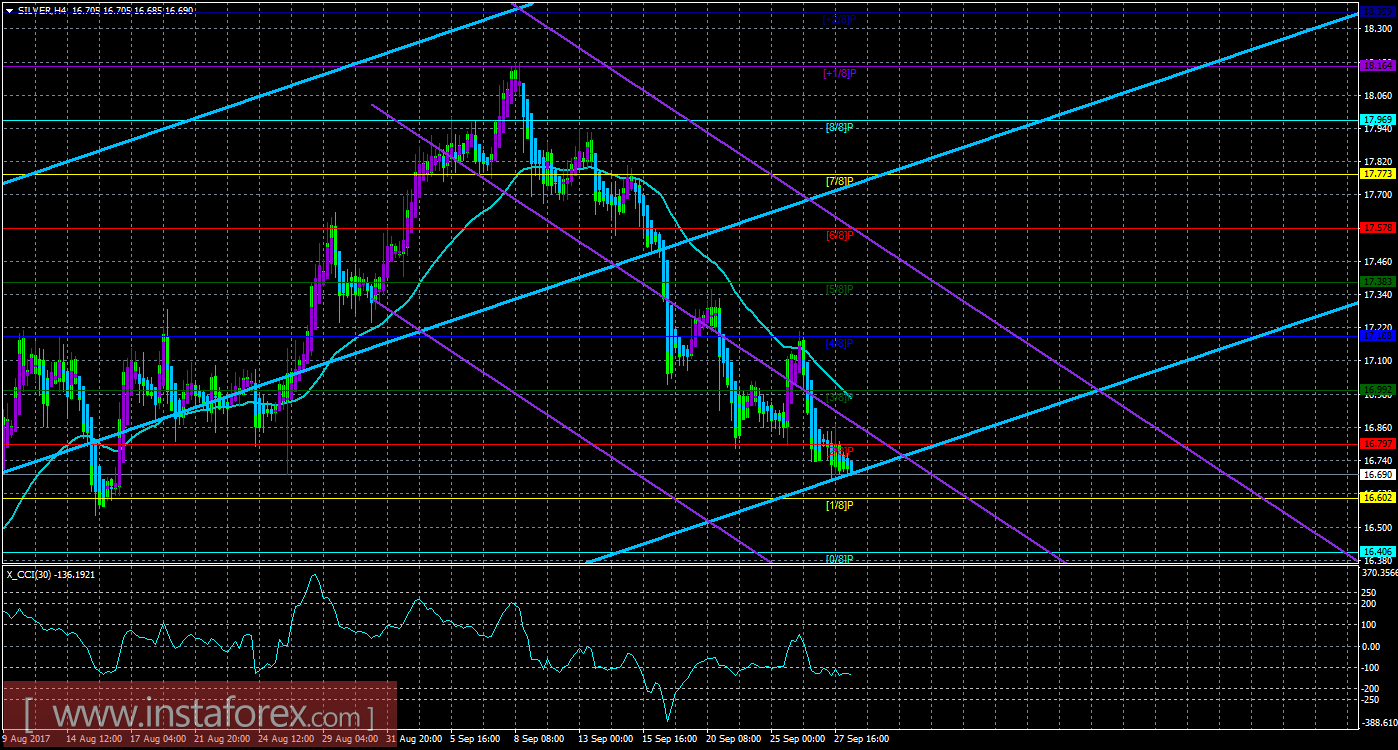Click the cyan 16.406 price level tag
Image resolution: width=1398 pixels, height=750 pixels.
pos(1376,552)
